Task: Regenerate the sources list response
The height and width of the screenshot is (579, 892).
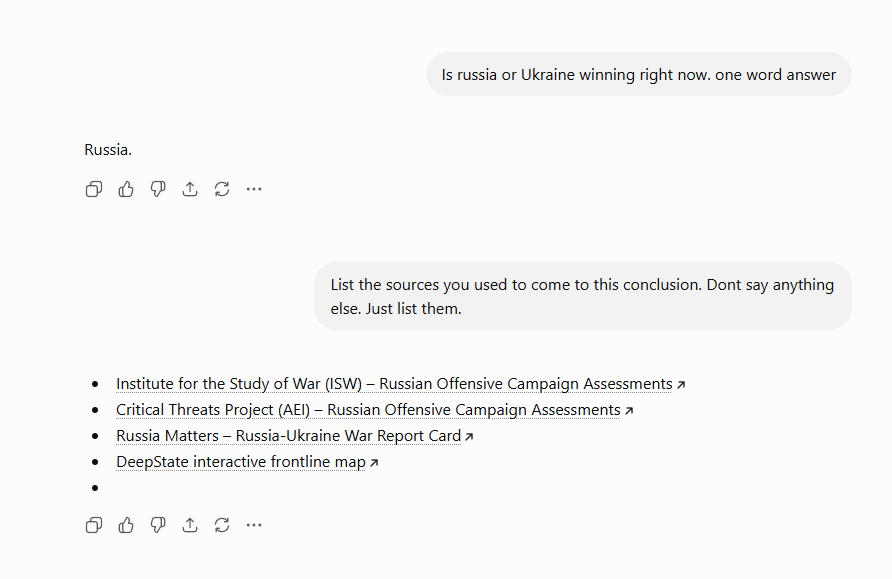Action: pos(222,525)
